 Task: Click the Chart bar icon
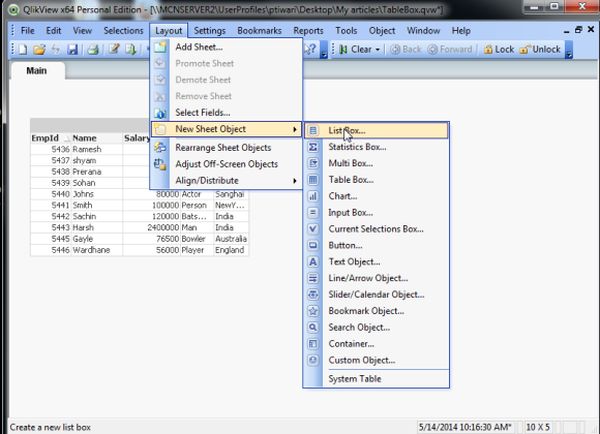click(x=313, y=196)
